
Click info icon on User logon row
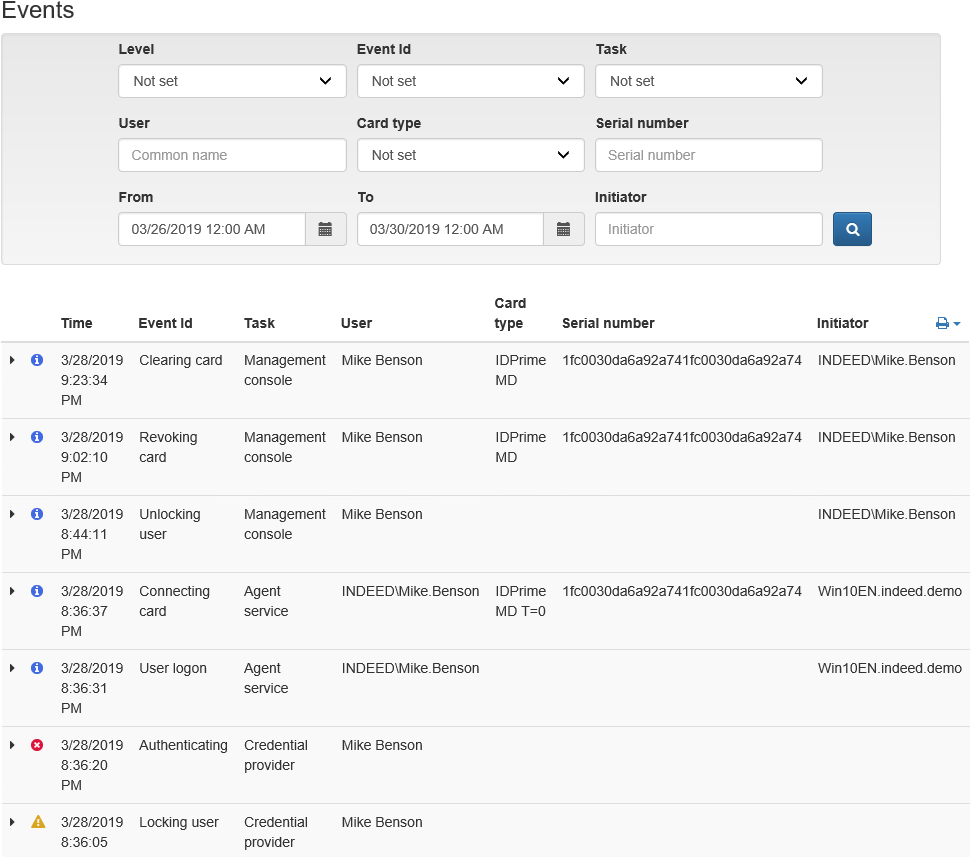pyautogui.click(x=37, y=668)
